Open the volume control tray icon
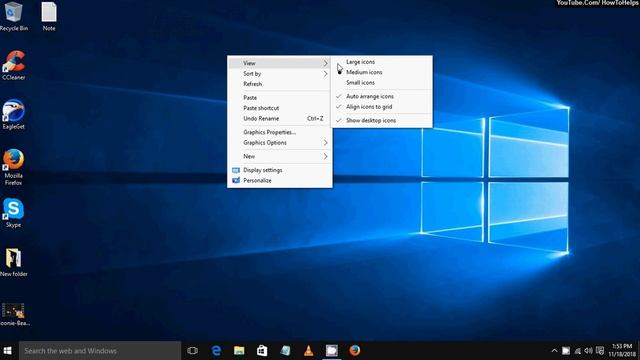Screen dimensions: 640x360 point(588,351)
